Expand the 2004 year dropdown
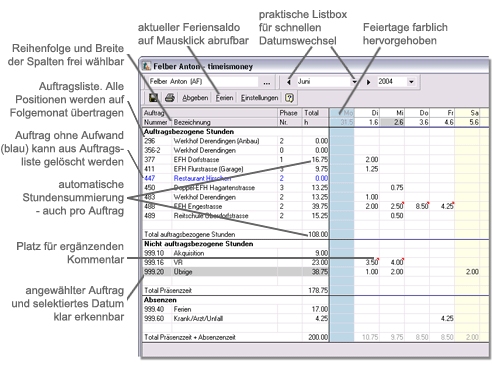Image resolution: width=492 pixels, height=365 pixels. coord(411,82)
